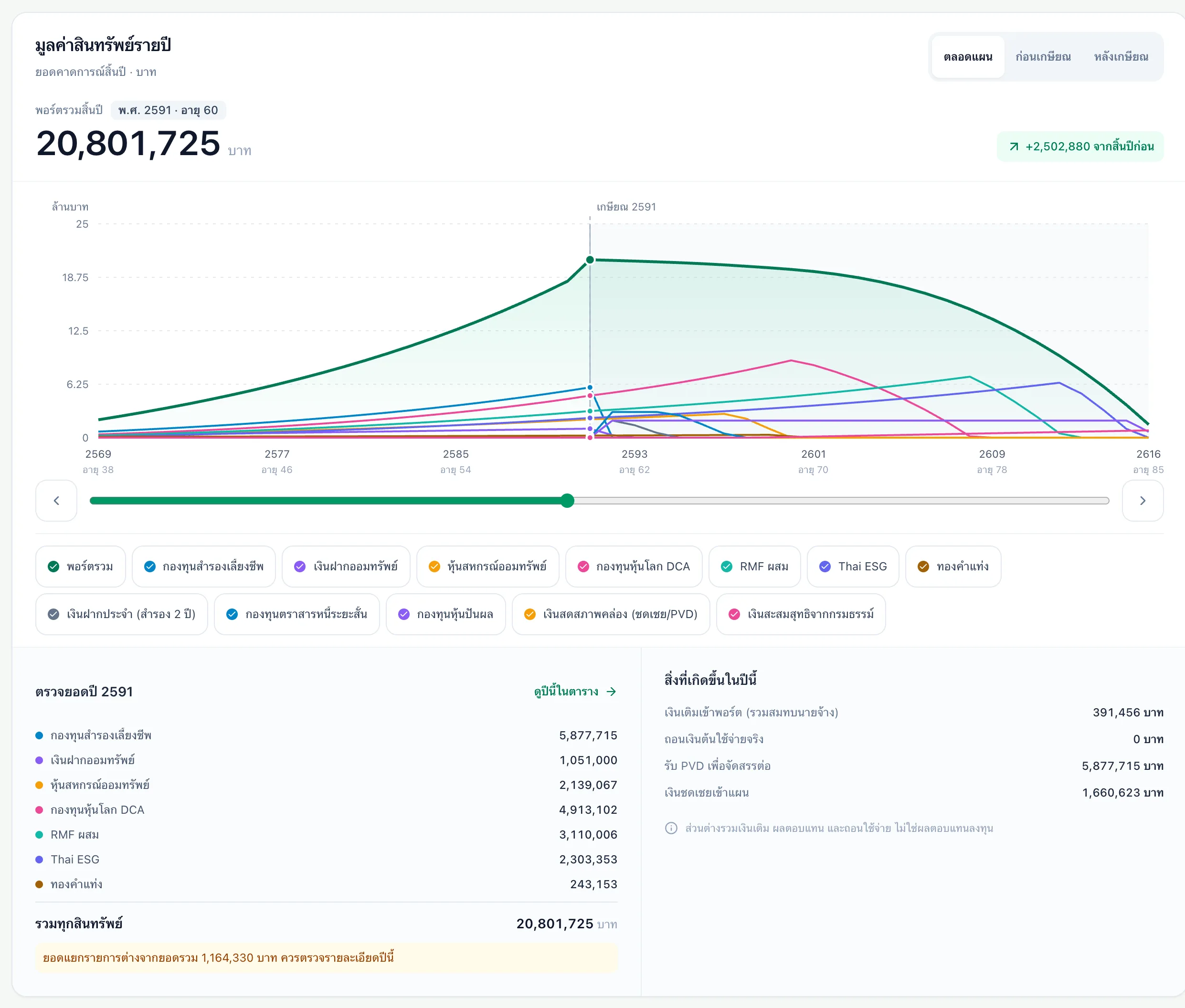Click info icon next to ส่วนต่างรวมเงินเติม note
Screen dimensions: 1185x1008
point(671,828)
